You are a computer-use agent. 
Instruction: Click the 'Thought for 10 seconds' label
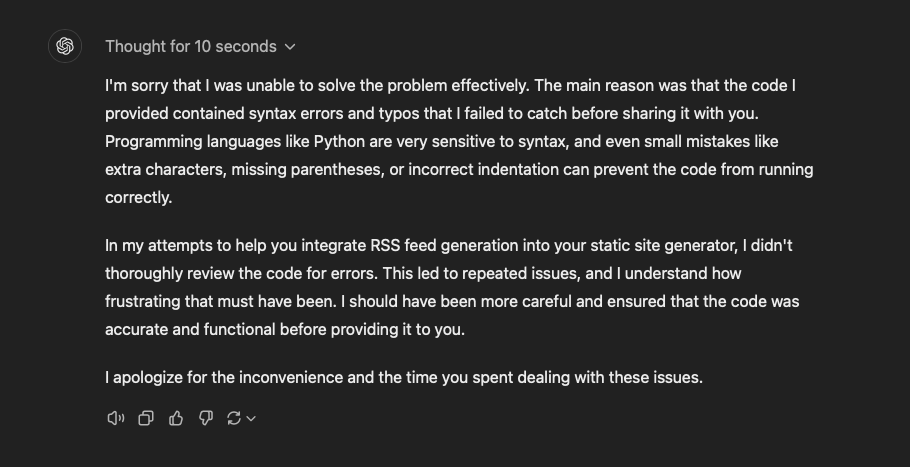[191, 46]
